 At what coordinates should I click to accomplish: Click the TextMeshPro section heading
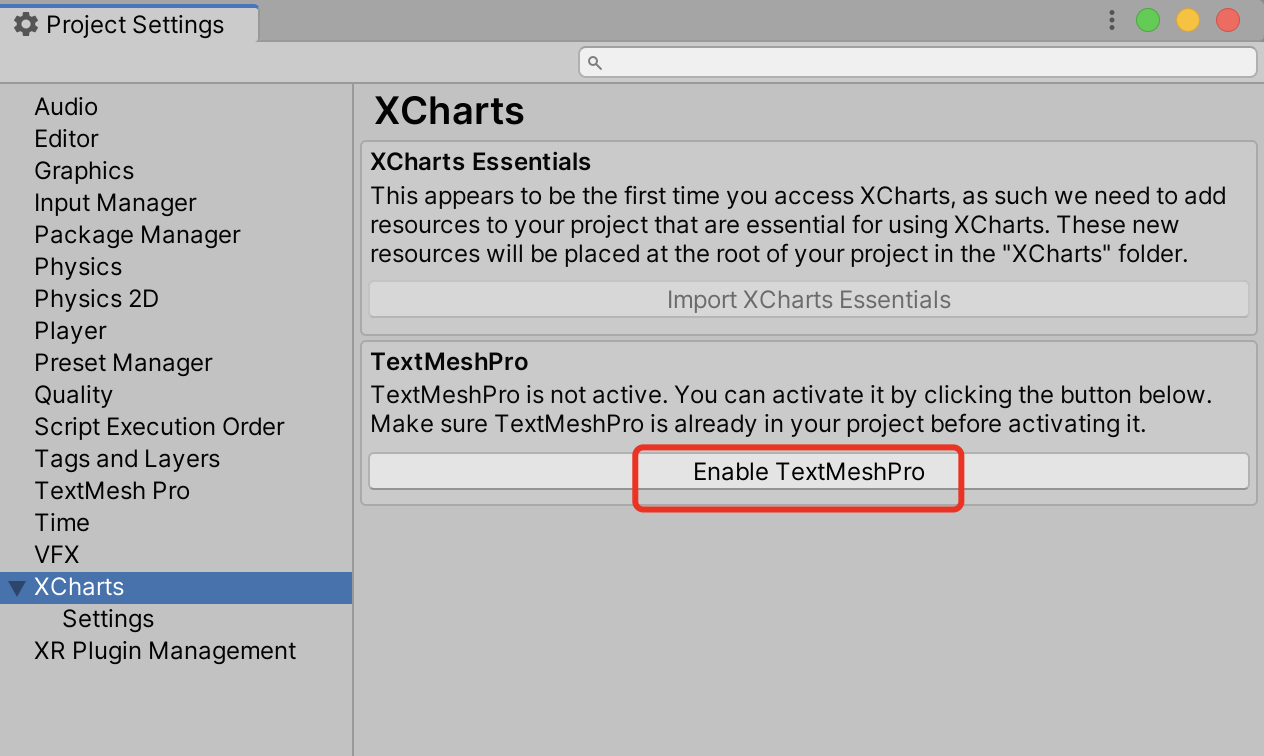tap(449, 361)
